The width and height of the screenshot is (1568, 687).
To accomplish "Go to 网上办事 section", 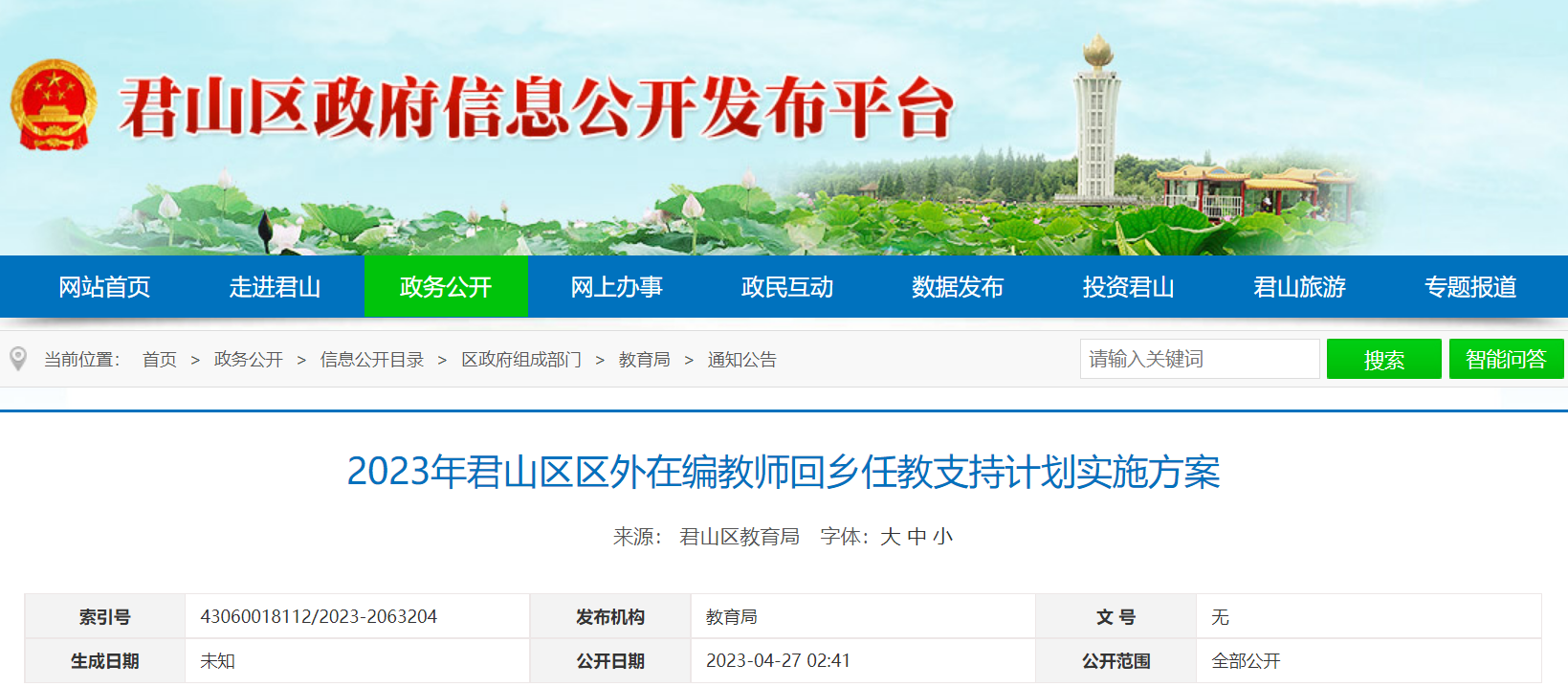I will (x=617, y=287).
